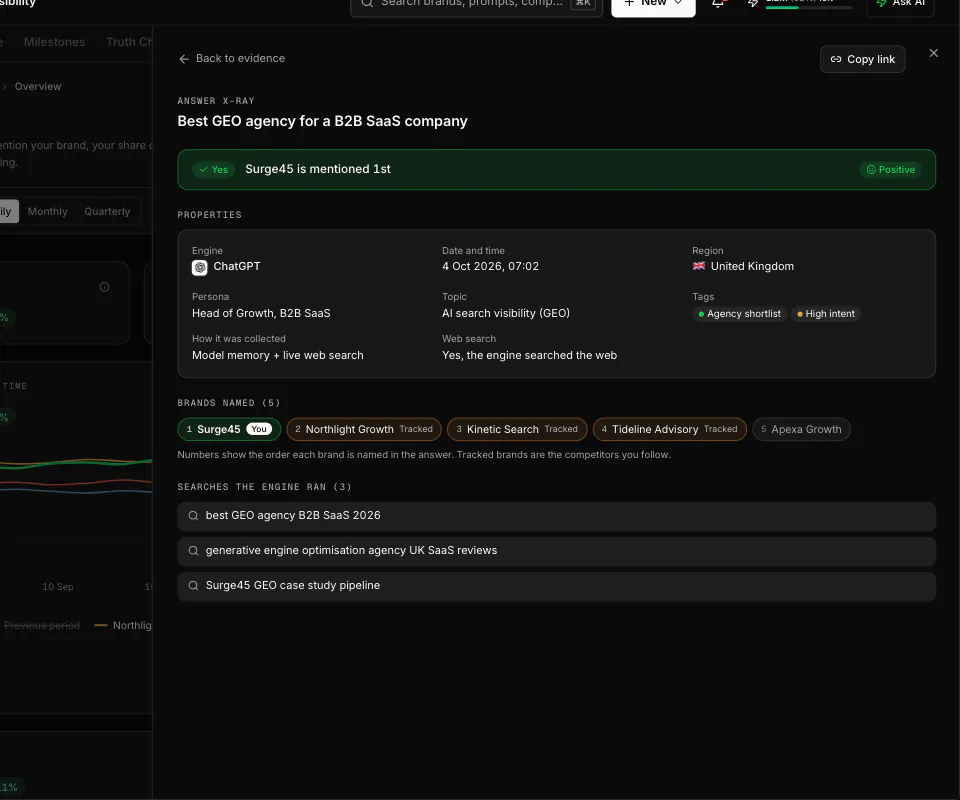Click the info icon on the metric card
This screenshot has width=960, height=800.
point(105,287)
